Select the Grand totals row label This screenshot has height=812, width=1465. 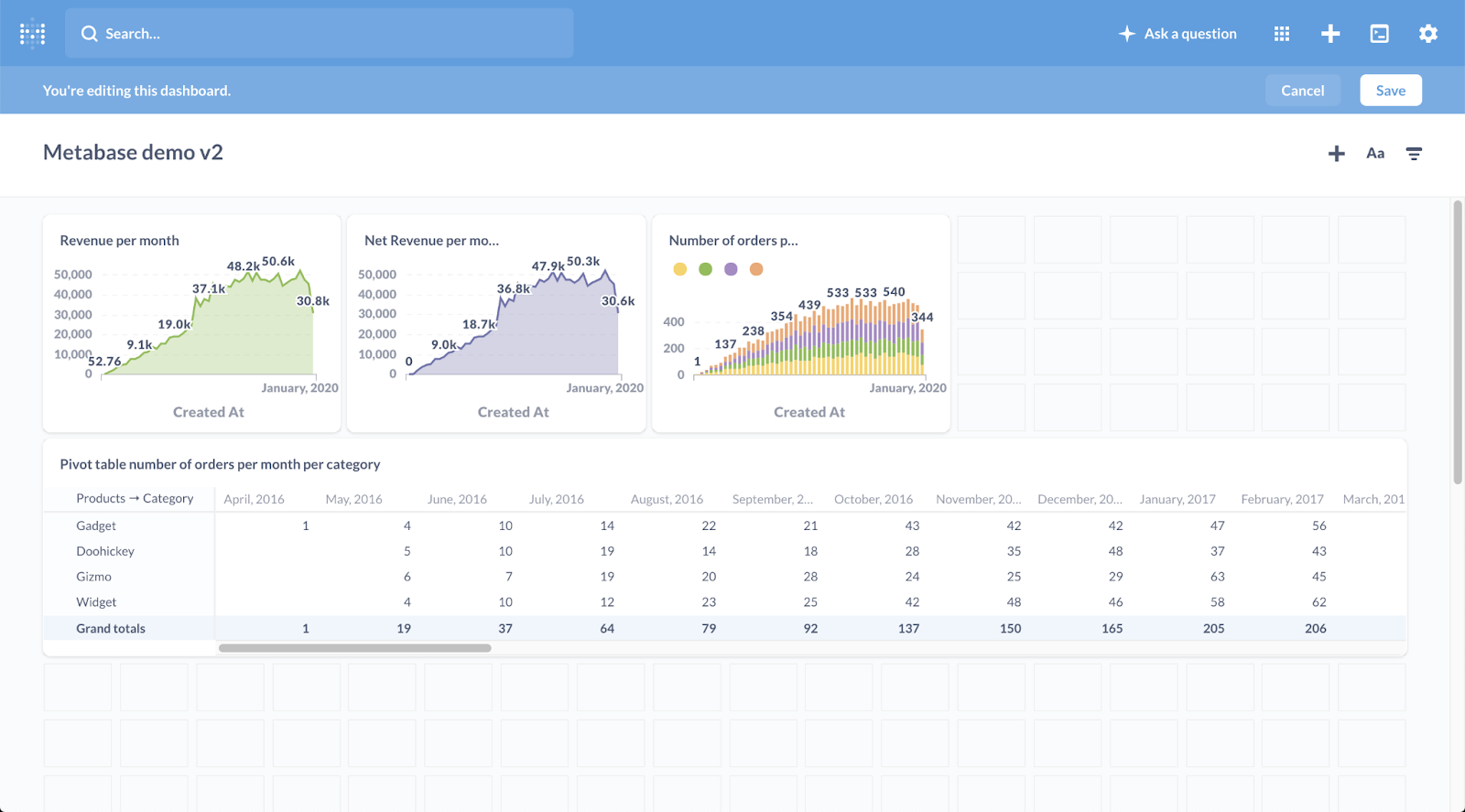point(111,628)
